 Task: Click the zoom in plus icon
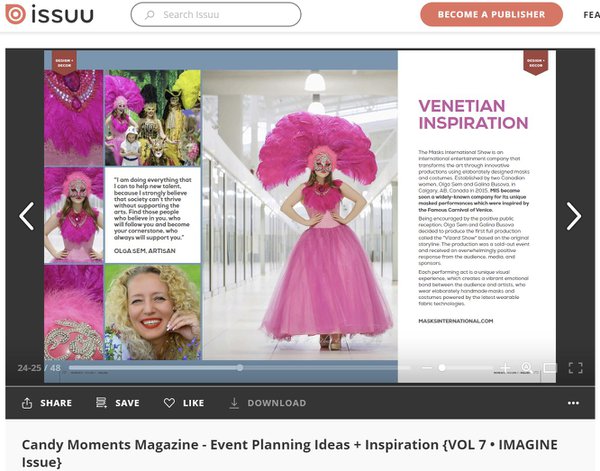[505, 368]
